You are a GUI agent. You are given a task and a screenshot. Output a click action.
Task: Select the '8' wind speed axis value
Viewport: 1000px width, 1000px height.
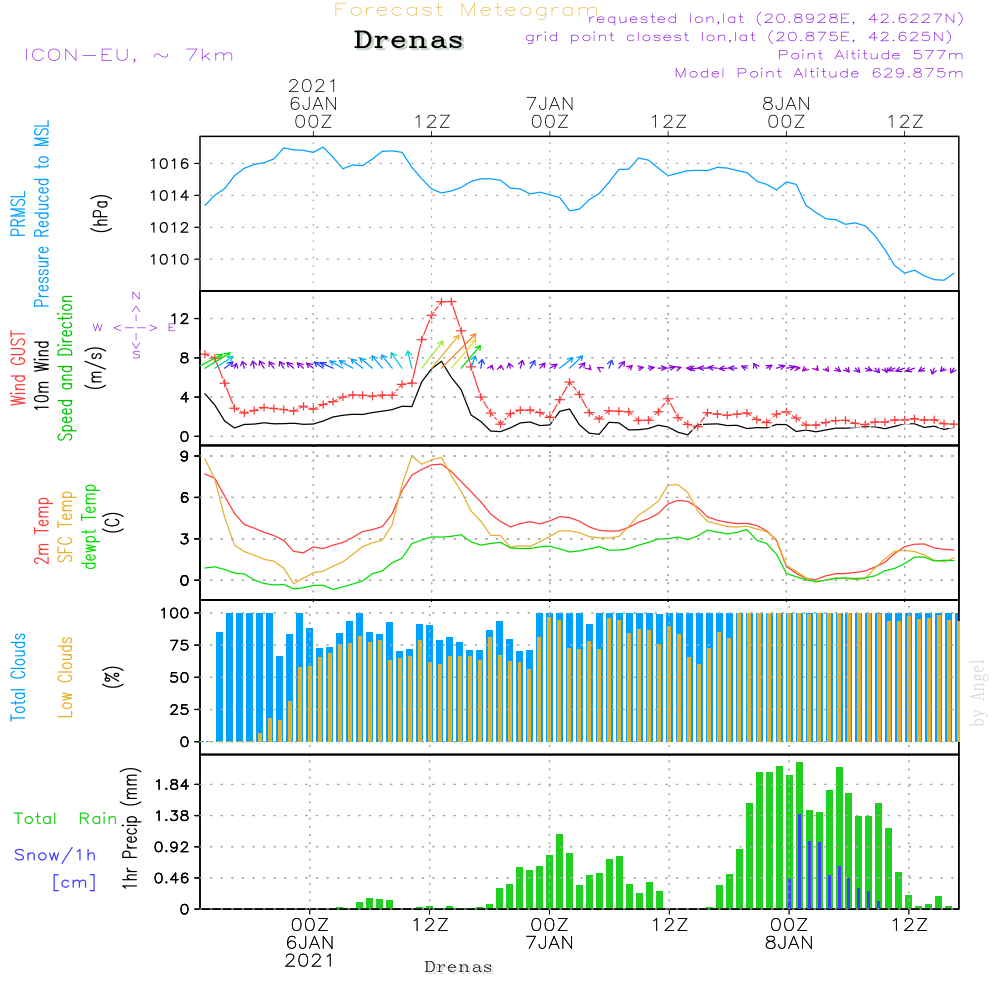click(184, 358)
